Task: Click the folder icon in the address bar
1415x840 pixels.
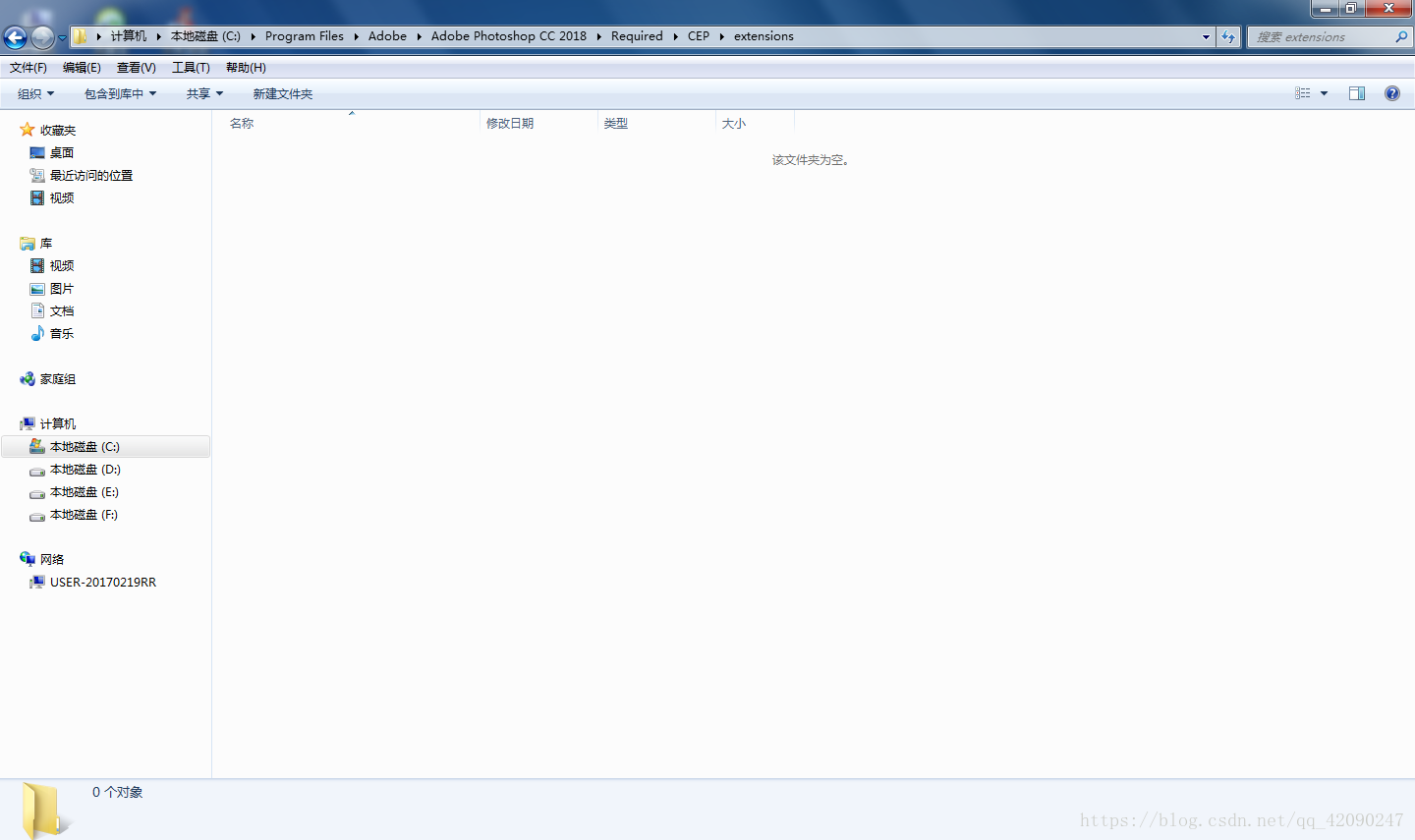Action: click(x=81, y=36)
